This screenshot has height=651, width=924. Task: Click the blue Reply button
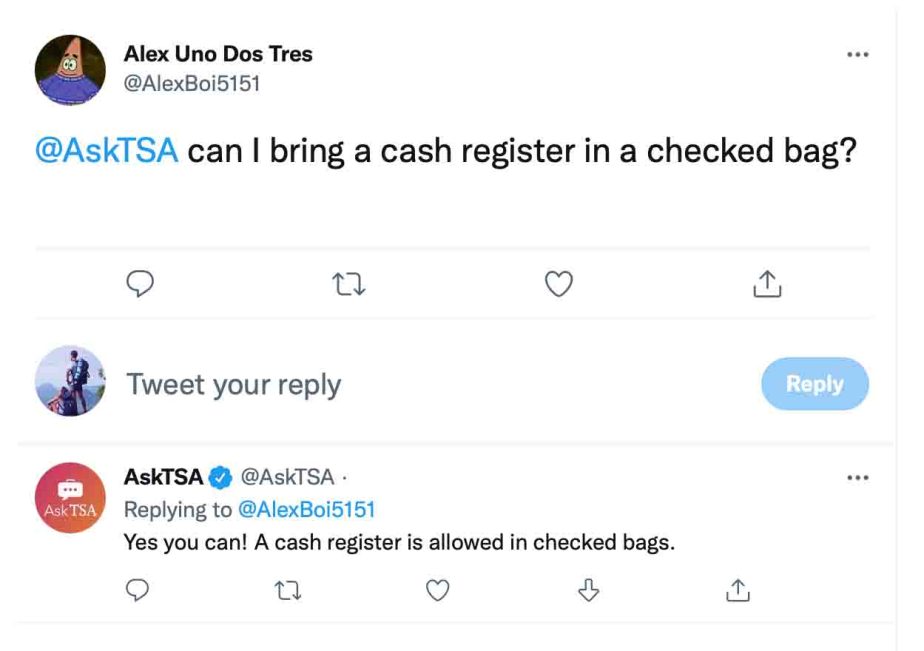pyautogui.click(x=814, y=384)
